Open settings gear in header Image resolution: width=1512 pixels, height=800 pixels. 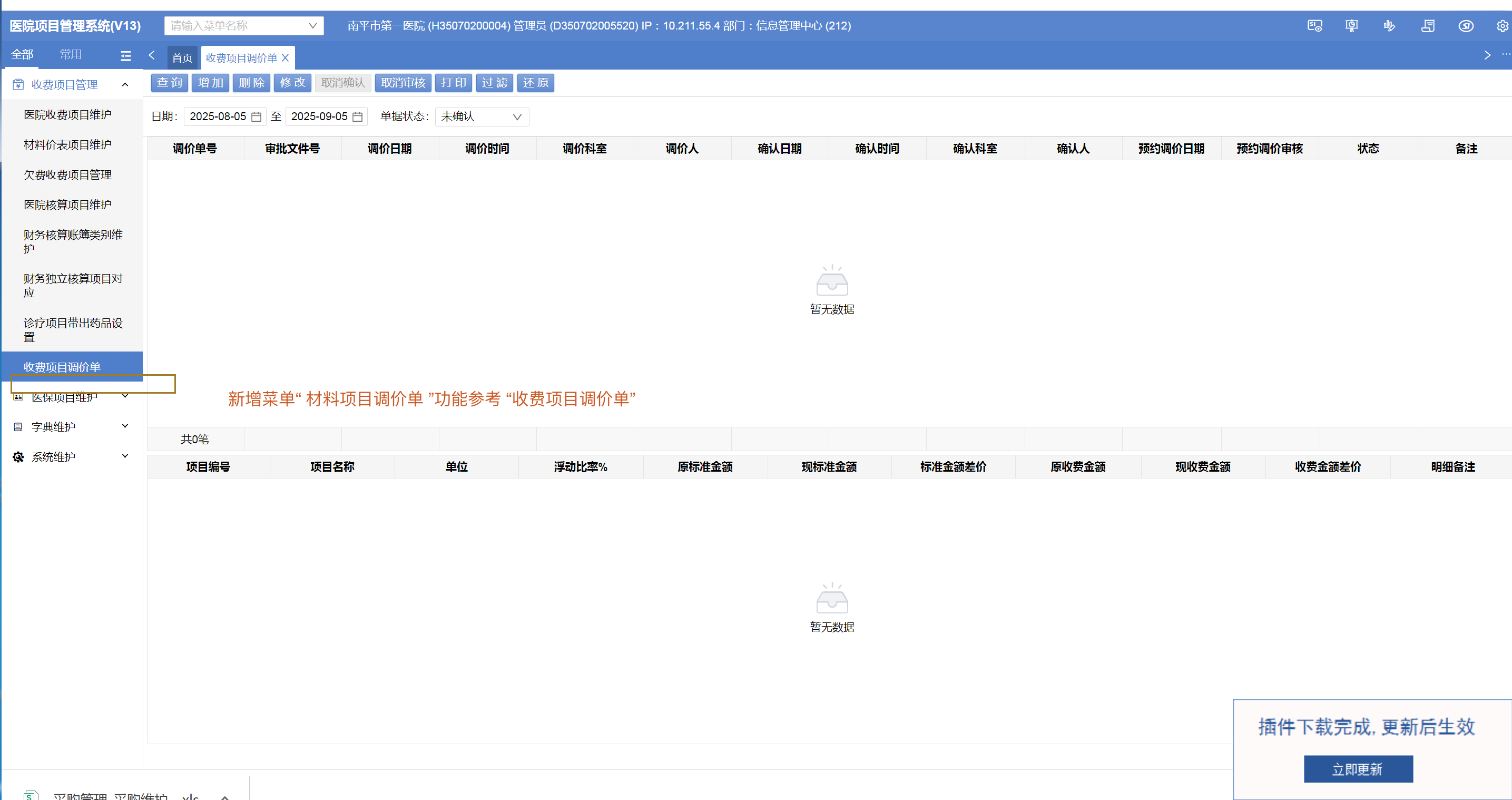(1501, 26)
